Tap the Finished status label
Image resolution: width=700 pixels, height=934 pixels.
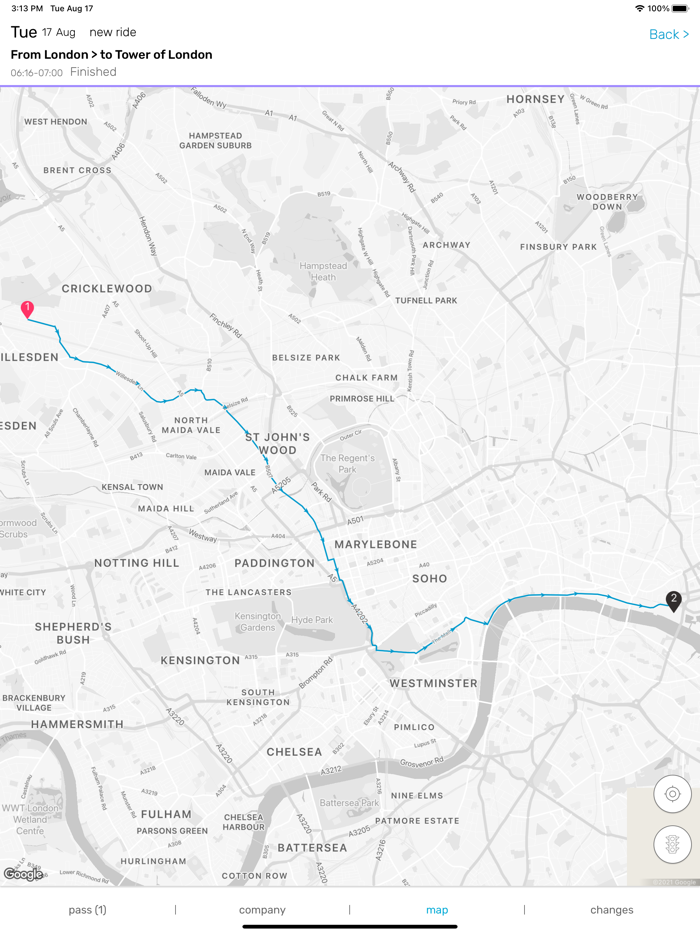click(93, 71)
